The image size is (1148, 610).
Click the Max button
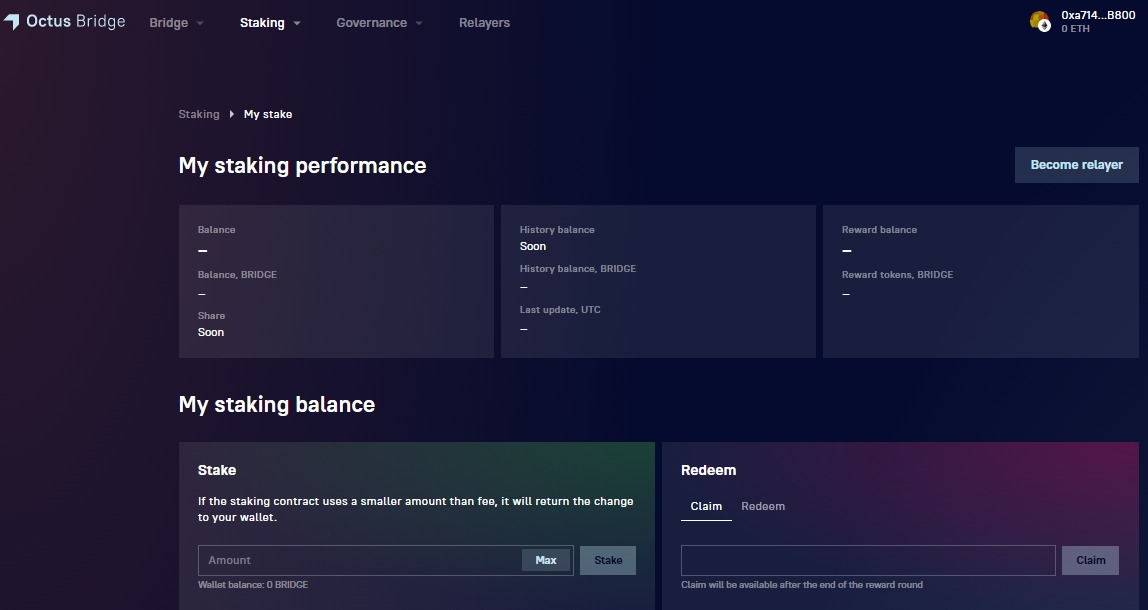[x=545, y=560]
